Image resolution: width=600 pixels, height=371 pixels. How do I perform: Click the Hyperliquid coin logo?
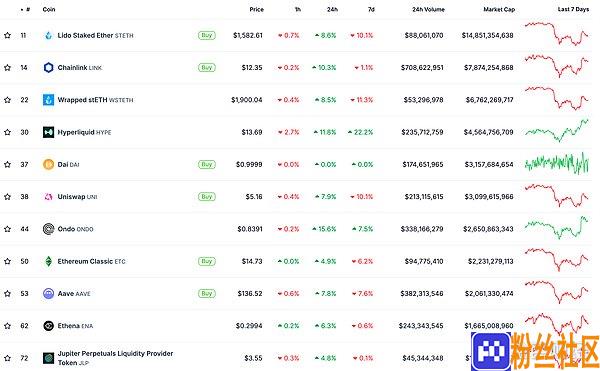(49, 132)
